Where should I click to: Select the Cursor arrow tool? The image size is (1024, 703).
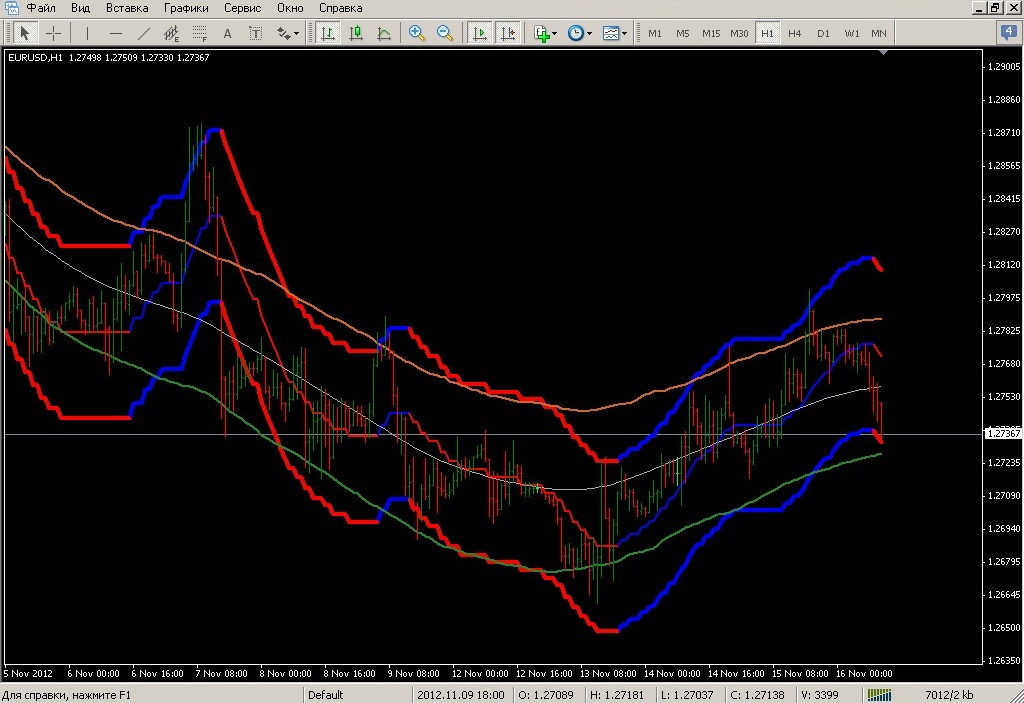(25, 33)
